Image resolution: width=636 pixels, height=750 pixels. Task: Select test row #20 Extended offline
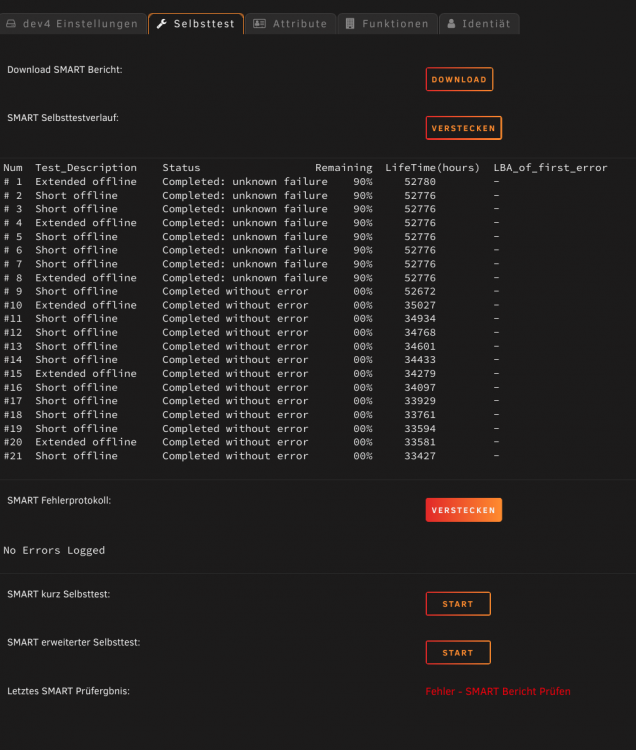point(252,442)
